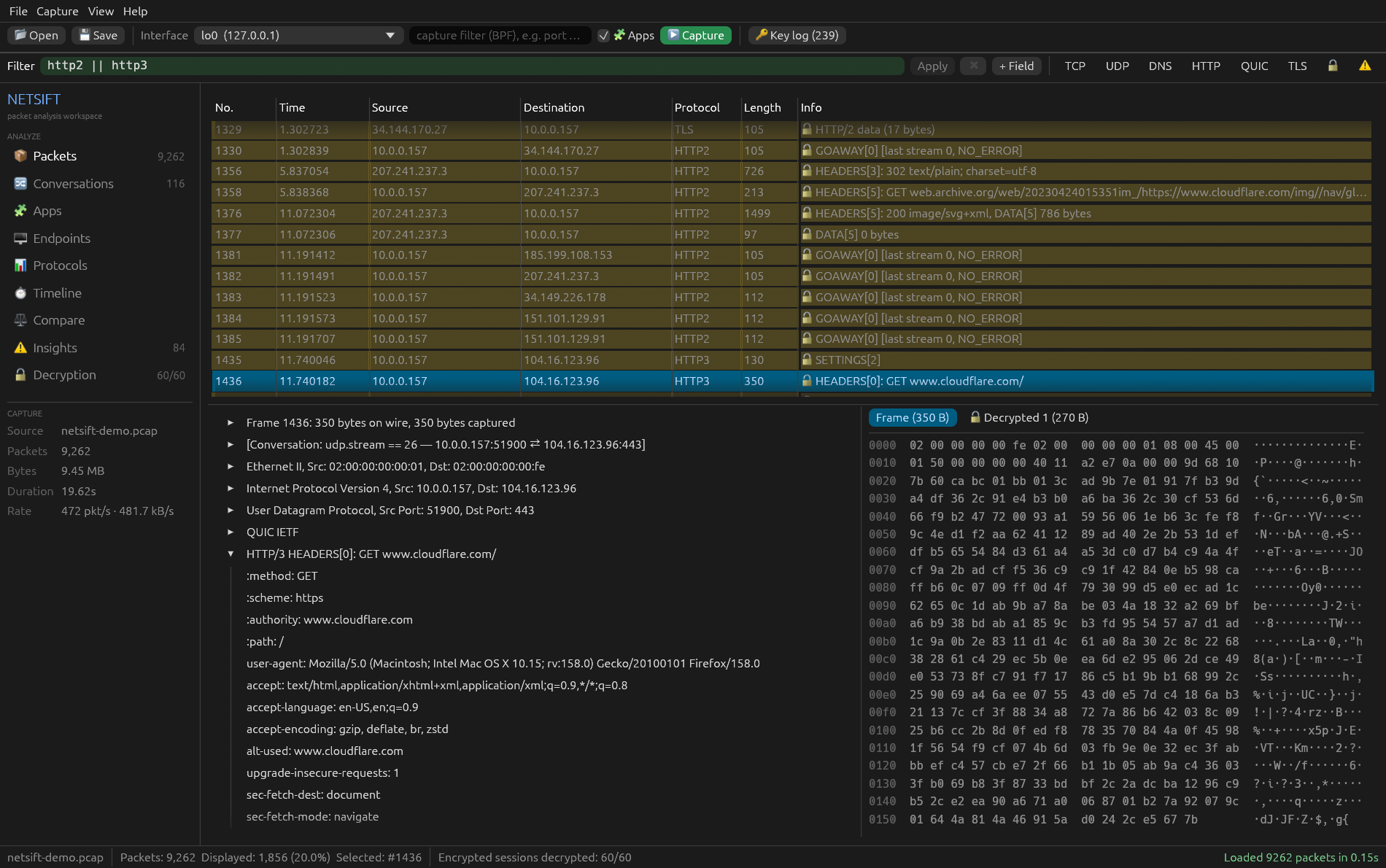
Task: Open the Compare view
Action: [x=99, y=320]
